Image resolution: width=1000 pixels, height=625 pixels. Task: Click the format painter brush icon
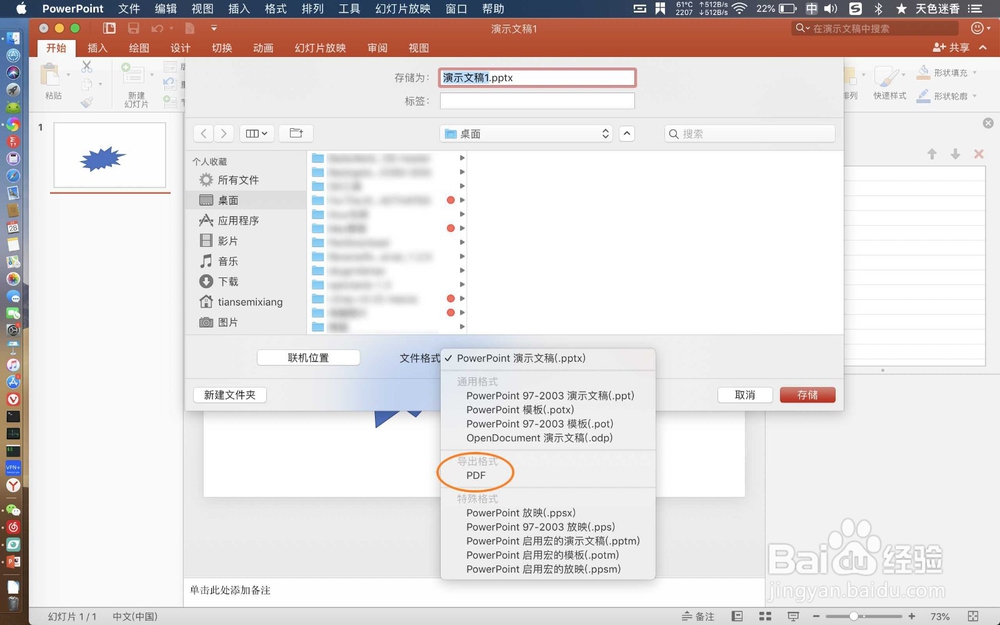point(87,102)
